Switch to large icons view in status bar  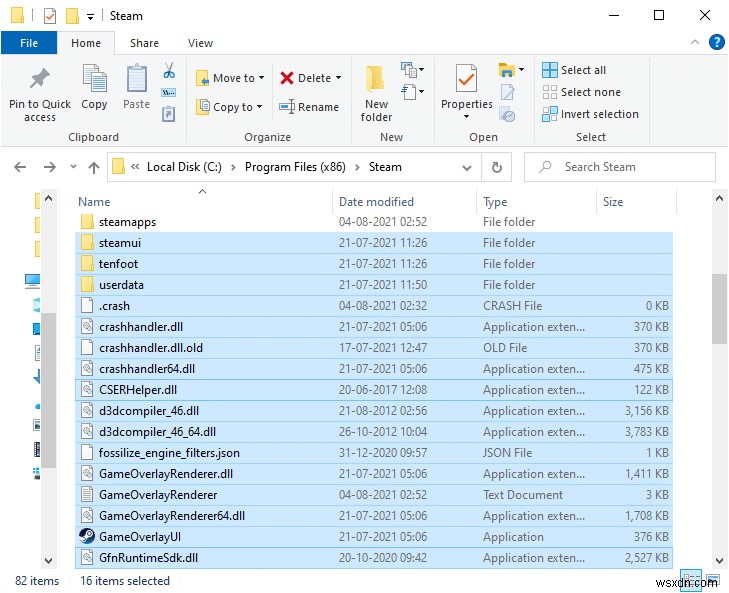pyautogui.click(x=714, y=581)
